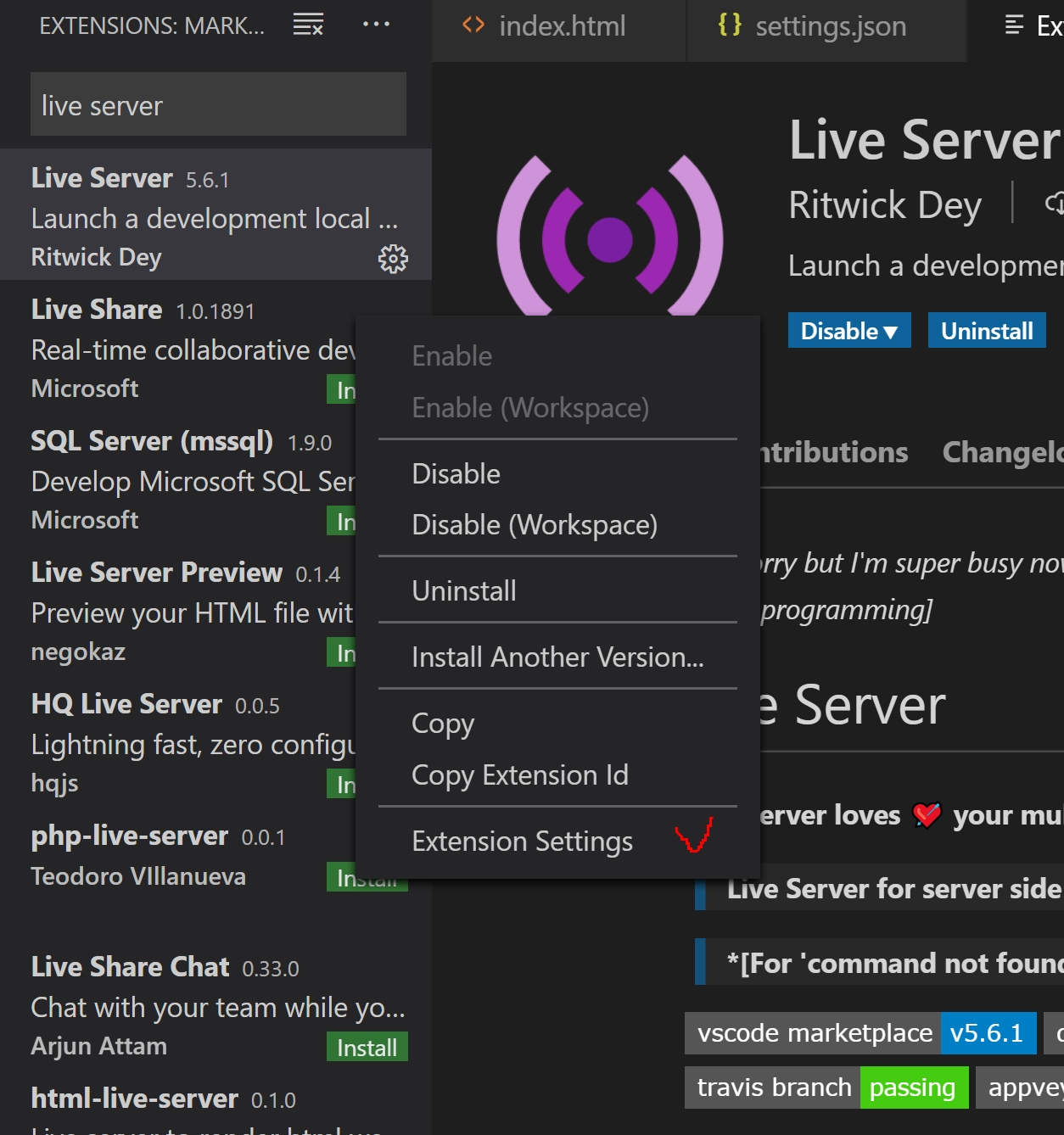Click install count cloud icon
This screenshot has height=1135, width=1064.
[x=1055, y=203]
